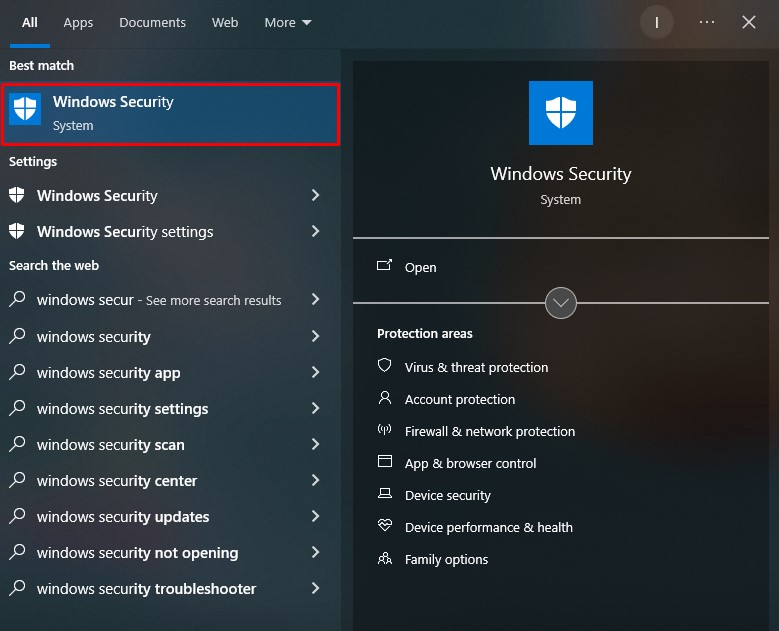Click the App & browser control window icon
The width and height of the screenshot is (779, 631).
click(x=385, y=461)
